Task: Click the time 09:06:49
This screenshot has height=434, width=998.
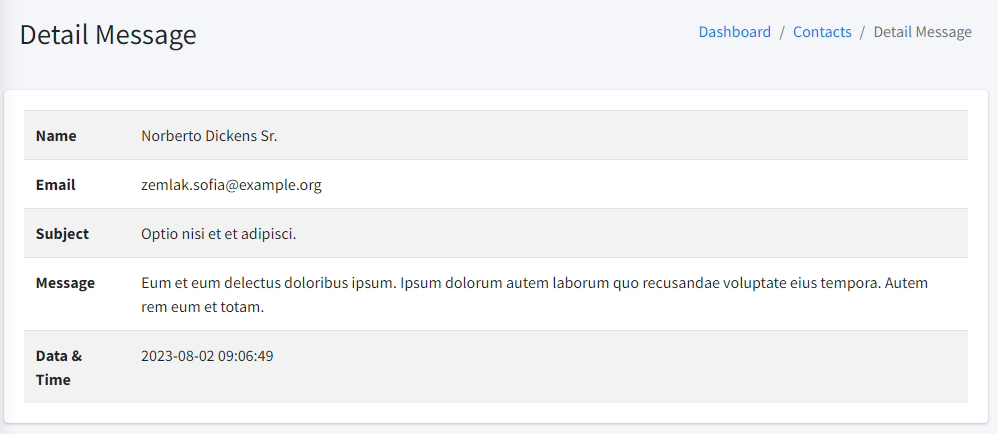Action: 247,356
